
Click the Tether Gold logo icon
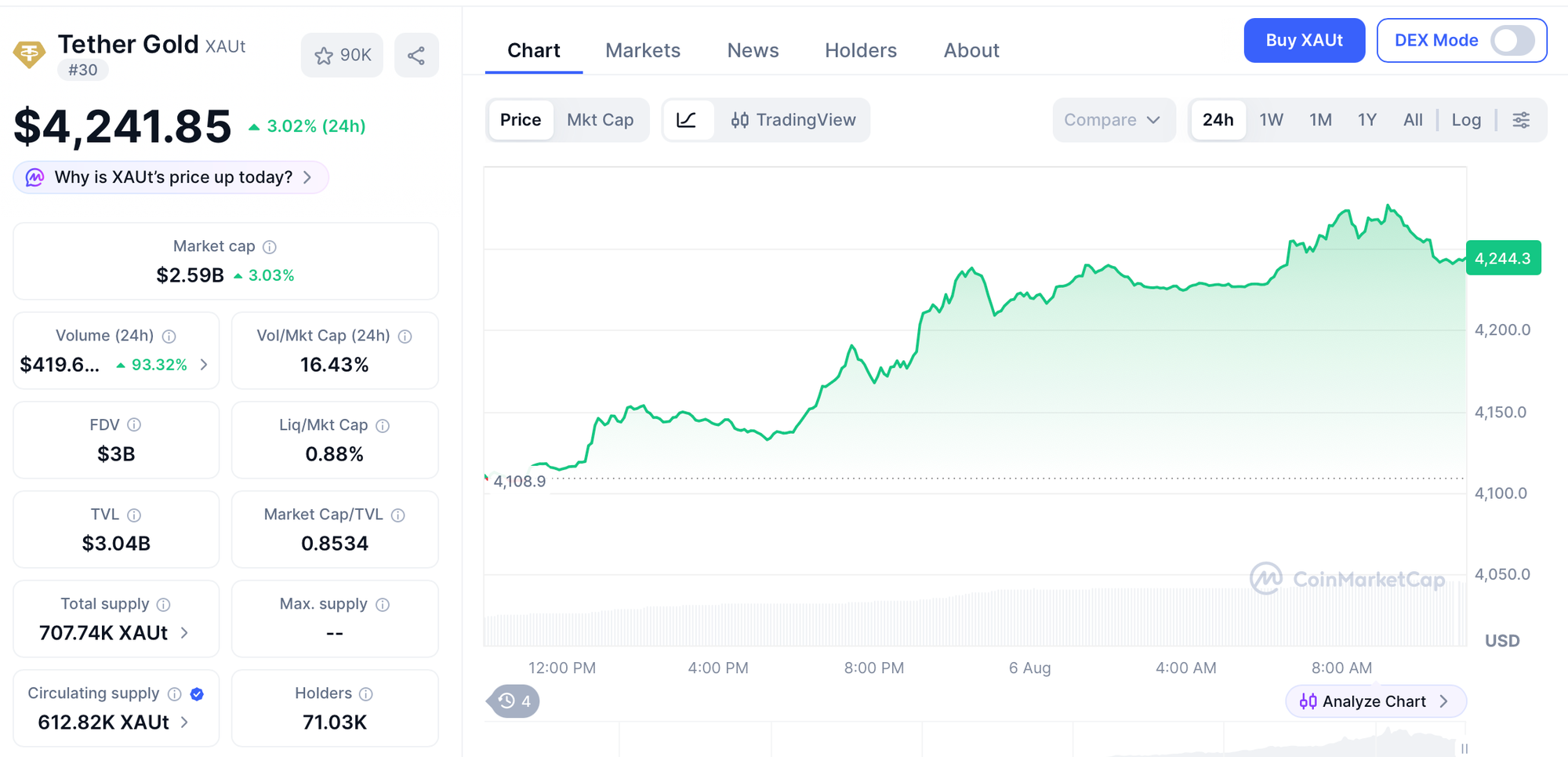[x=29, y=53]
